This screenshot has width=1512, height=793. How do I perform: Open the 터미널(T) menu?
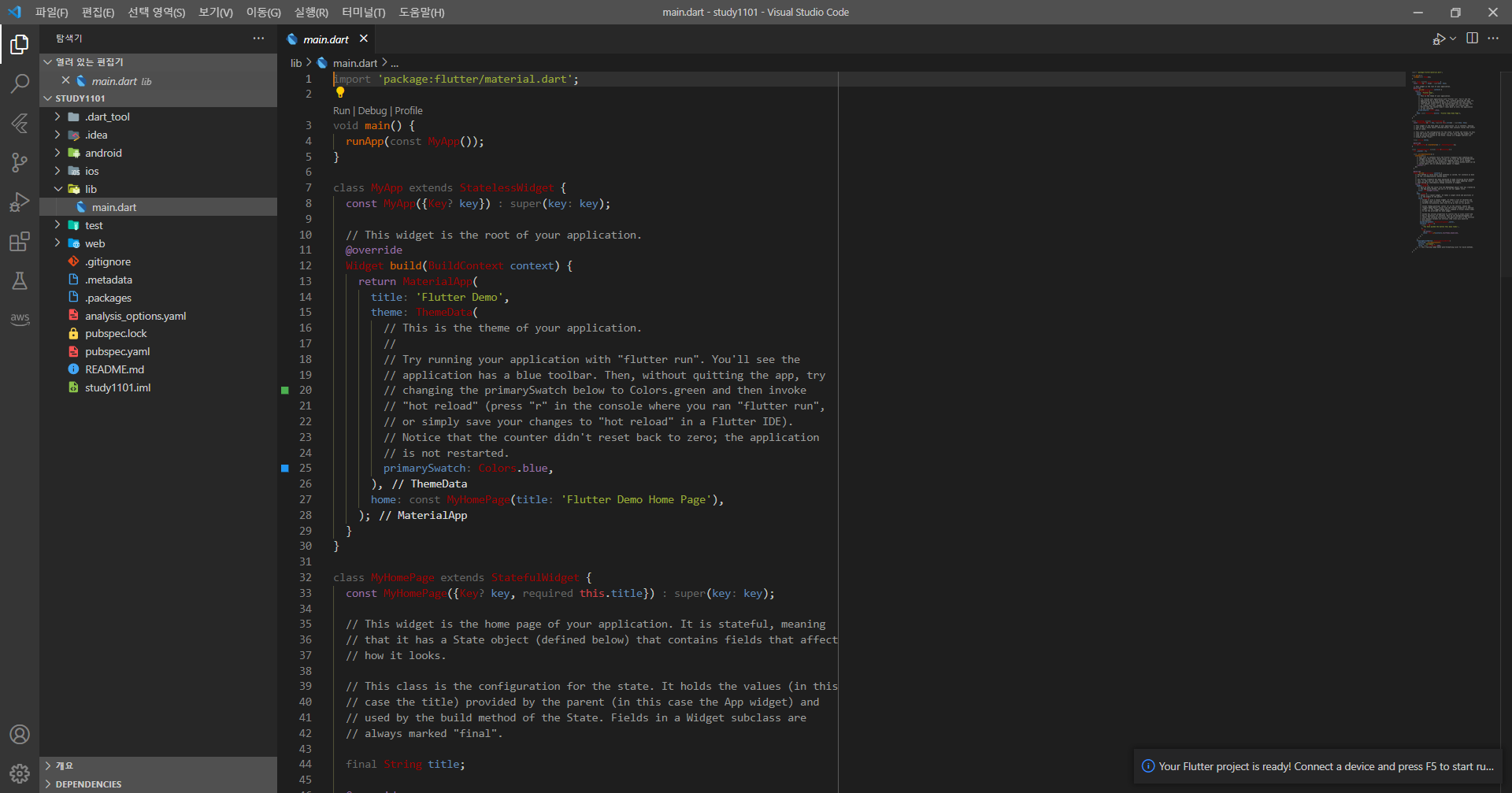tap(363, 13)
